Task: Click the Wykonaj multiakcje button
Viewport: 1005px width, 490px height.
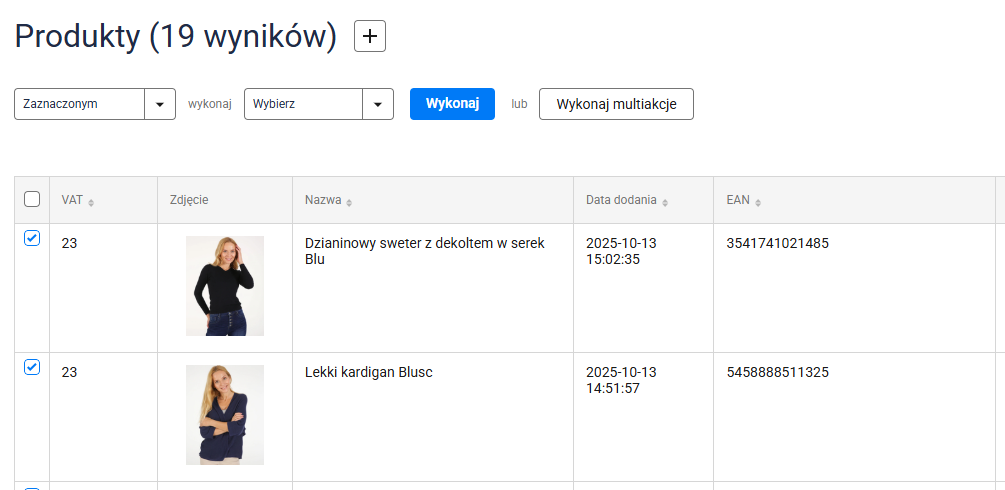Action: point(616,104)
